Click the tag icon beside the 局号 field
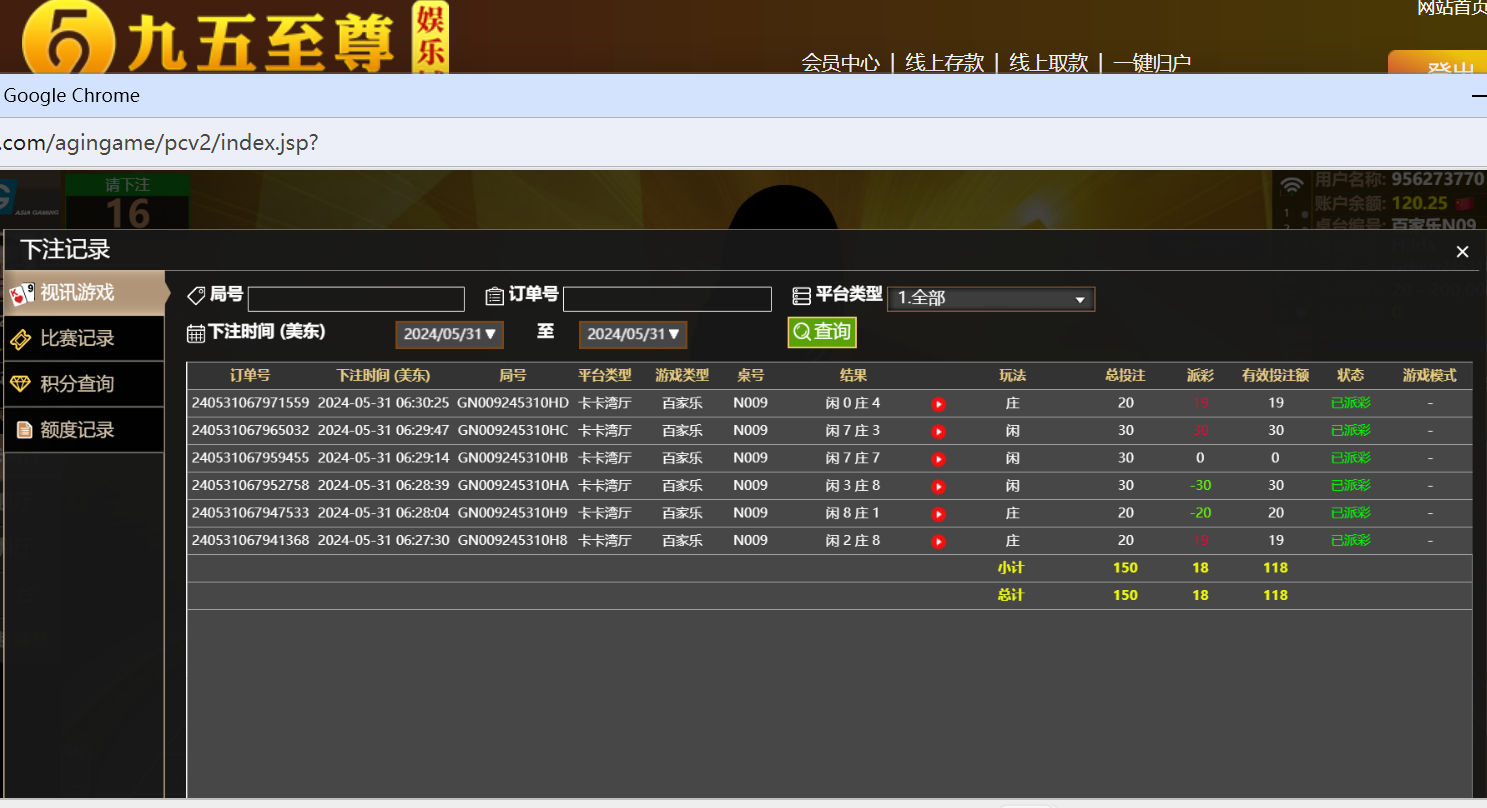 (x=196, y=294)
